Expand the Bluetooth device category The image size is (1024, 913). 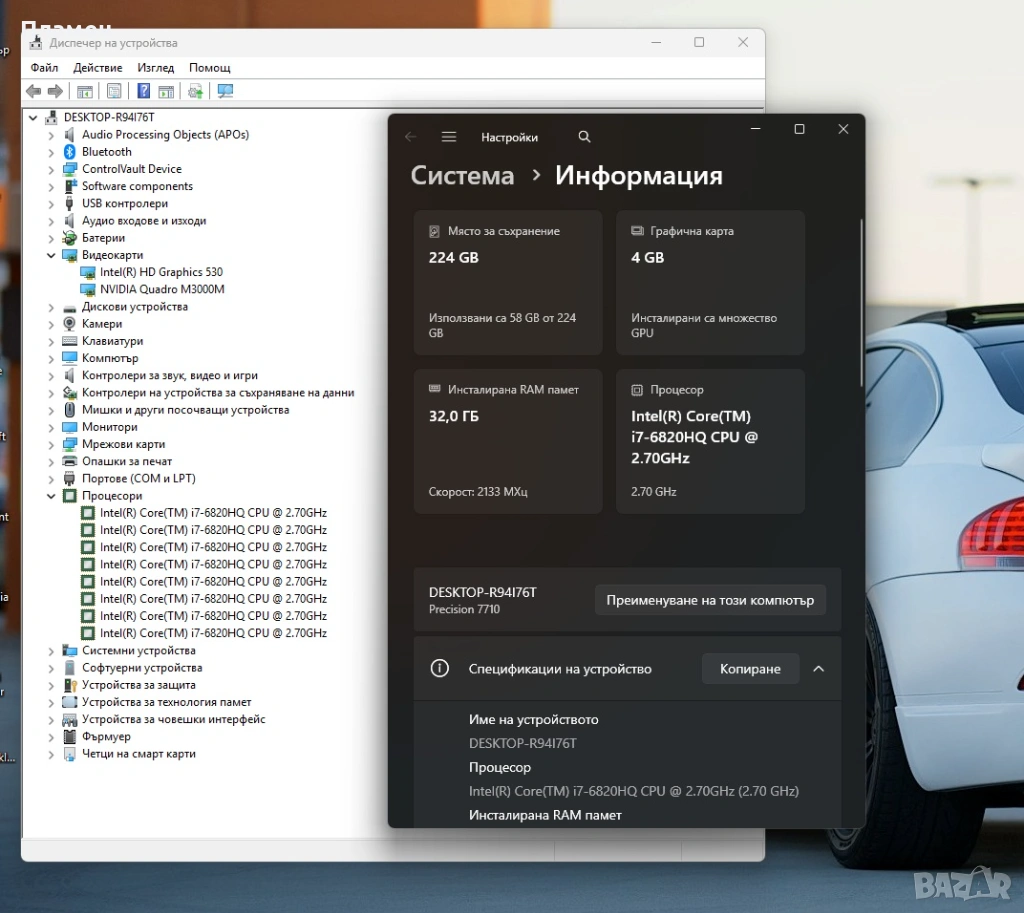(51, 152)
